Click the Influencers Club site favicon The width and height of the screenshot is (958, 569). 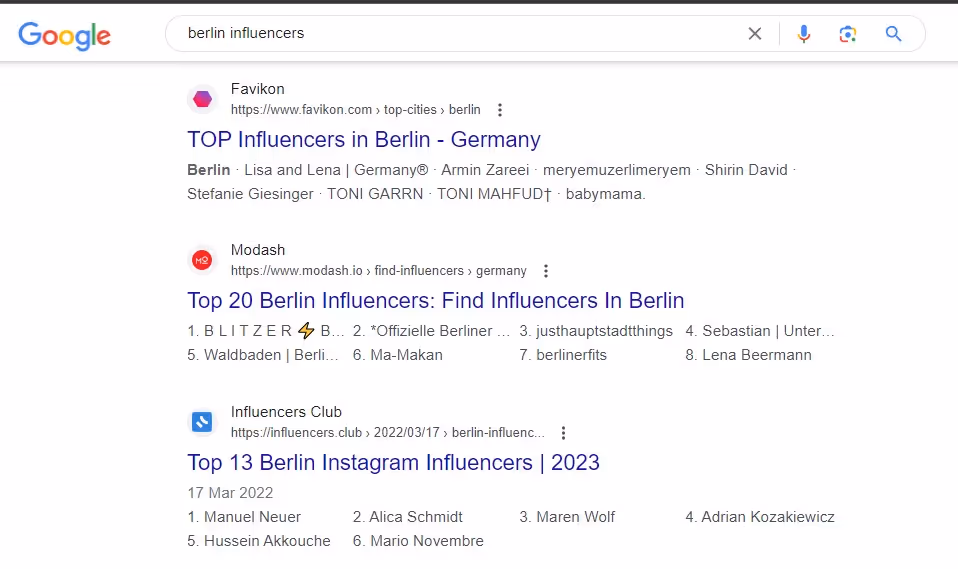tap(202, 422)
